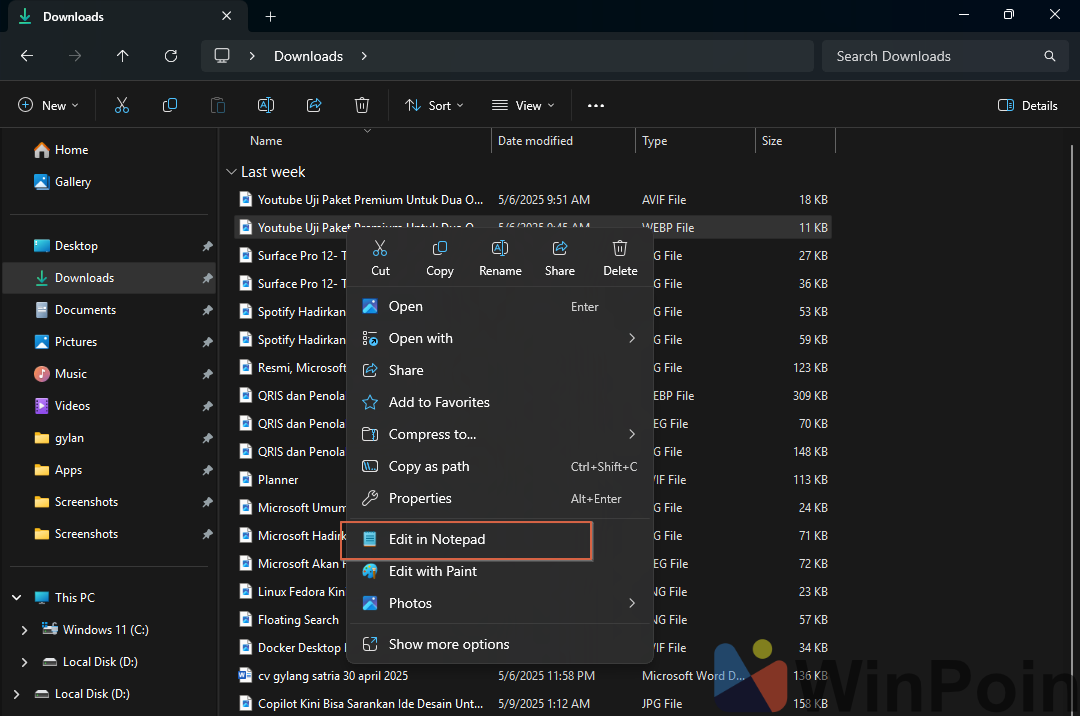Image resolution: width=1080 pixels, height=716 pixels.
Task: Open a new tab with plus icon
Action: [x=271, y=17]
